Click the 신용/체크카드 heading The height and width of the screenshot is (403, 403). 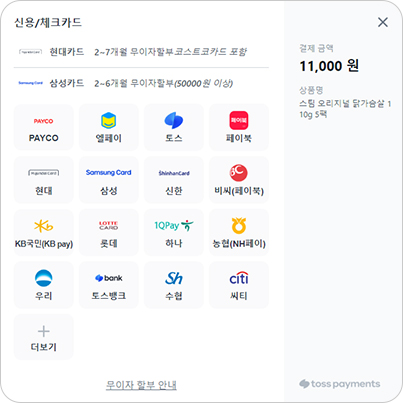[x=48, y=23]
